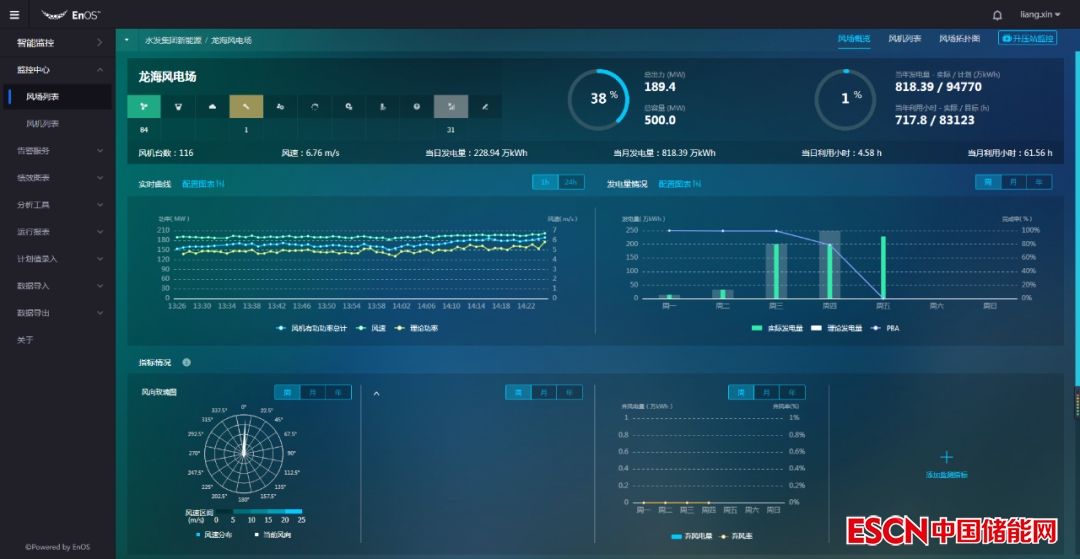Switch real-time curve to 24h range
Screen dimensions: 1080x559
(x=571, y=182)
